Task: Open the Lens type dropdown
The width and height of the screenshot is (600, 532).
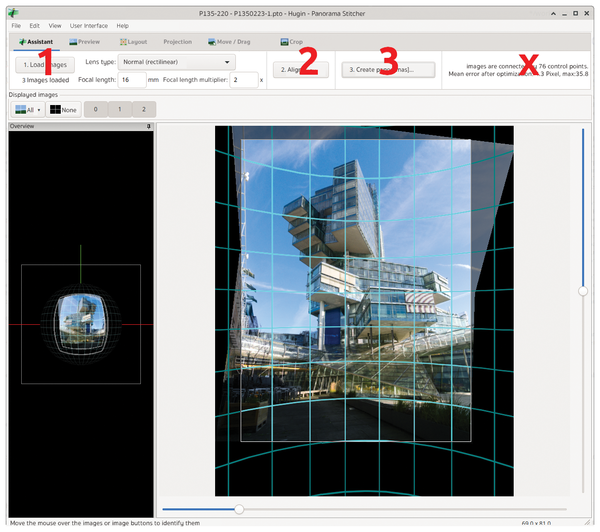Action: click(x=175, y=62)
